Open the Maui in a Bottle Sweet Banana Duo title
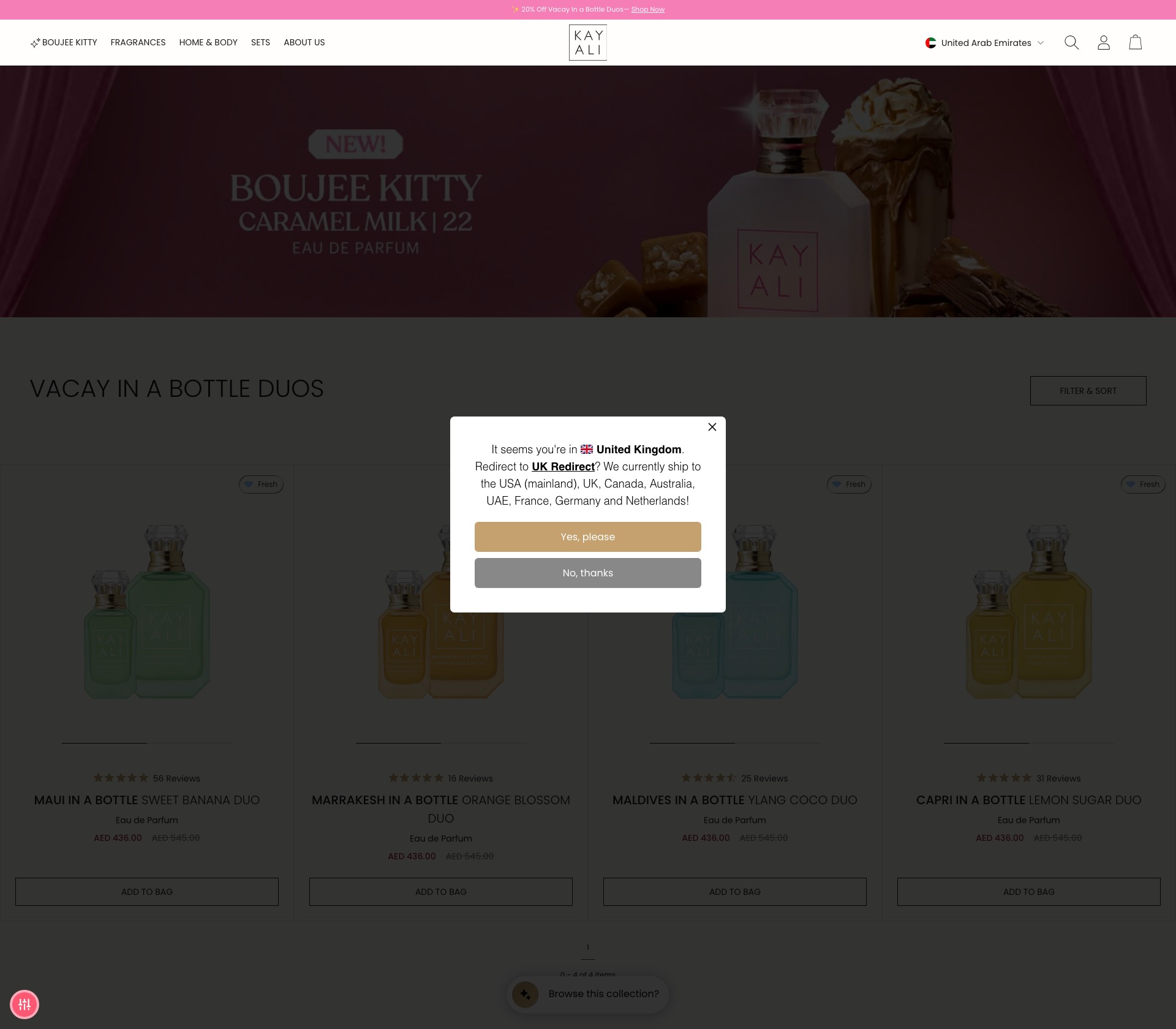 (x=147, y=800)
